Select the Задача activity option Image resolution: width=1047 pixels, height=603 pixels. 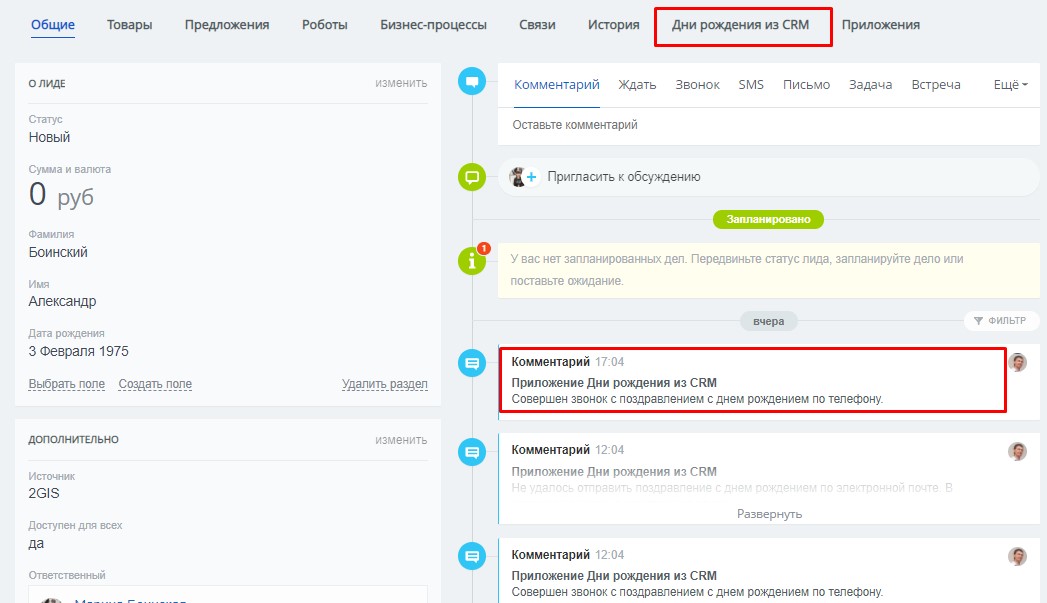(871, 85)
